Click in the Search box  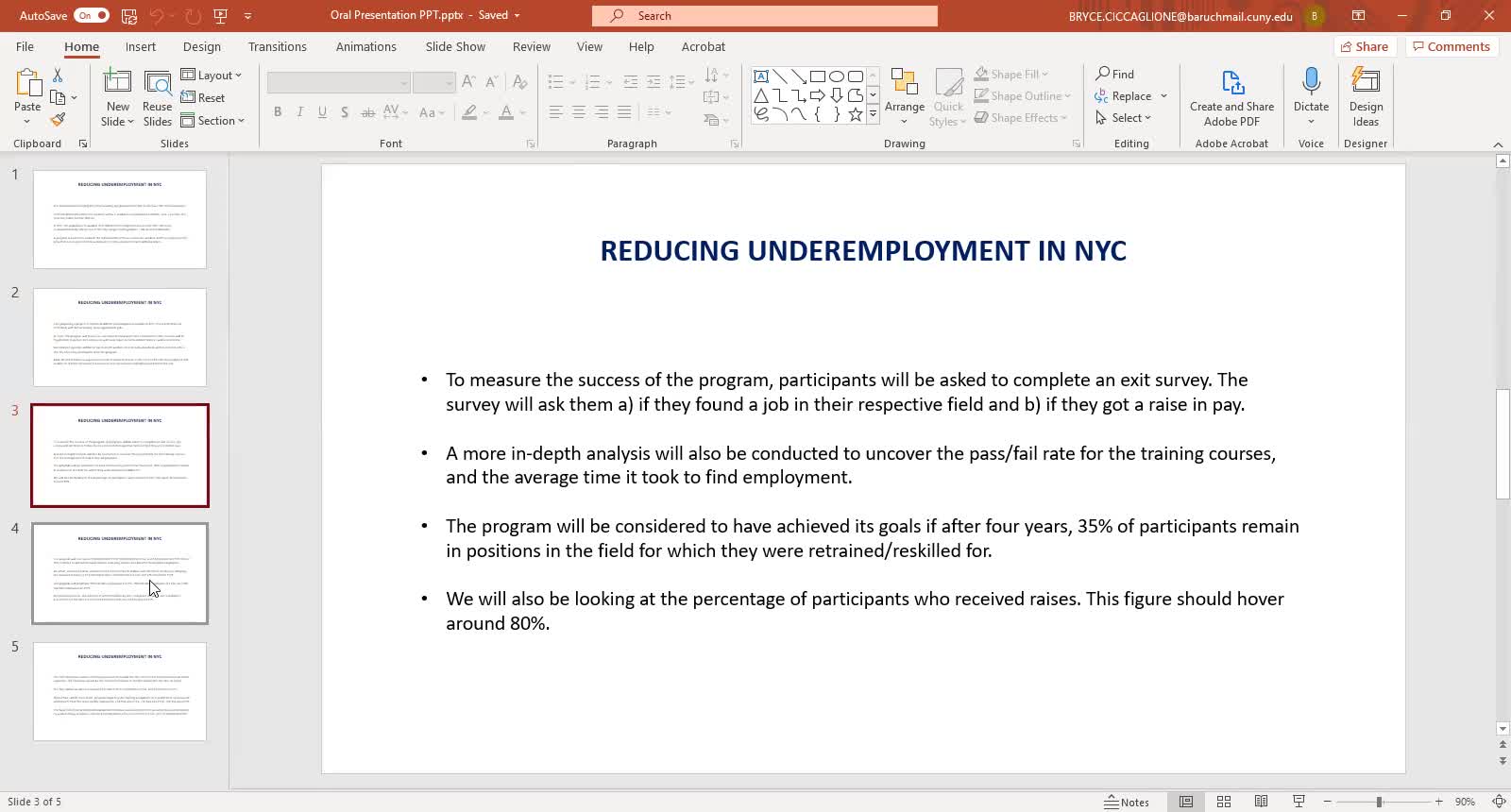[x=765, y=16]
